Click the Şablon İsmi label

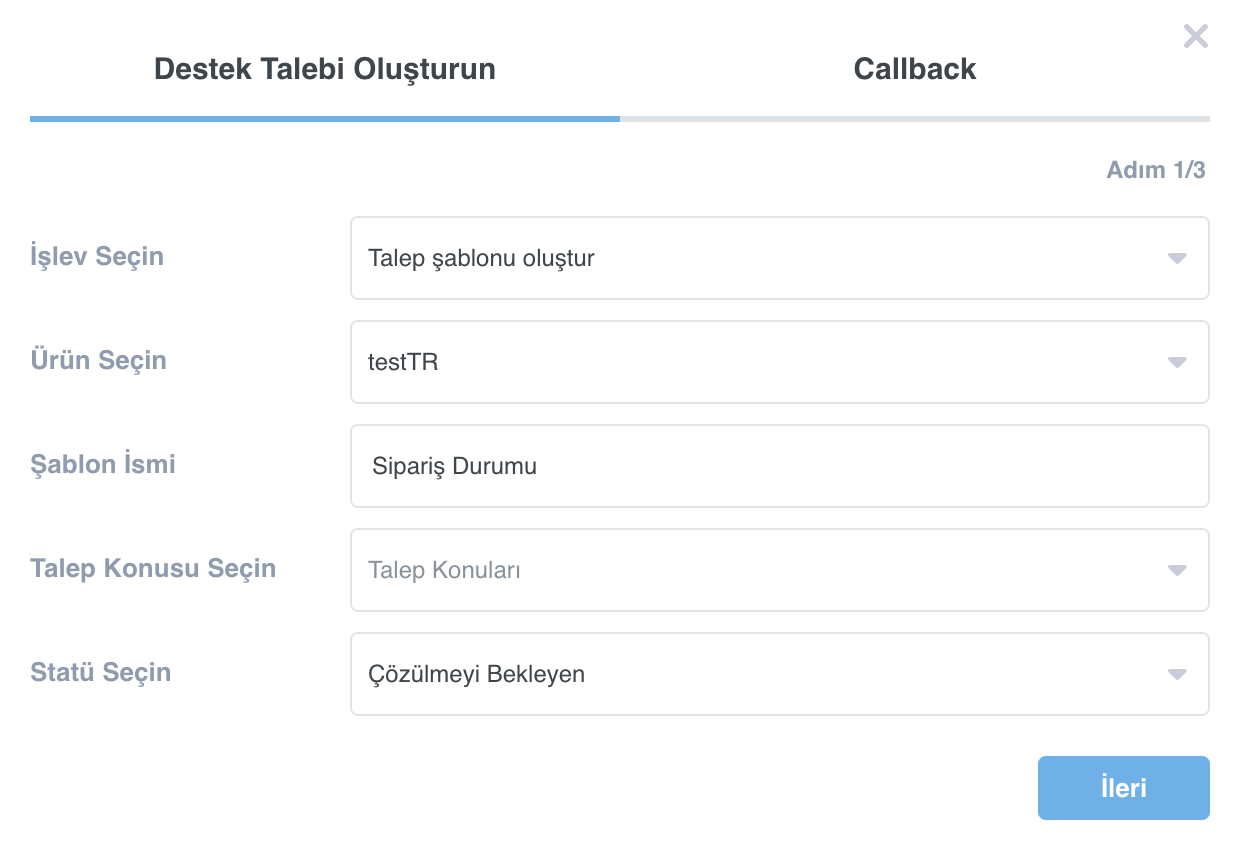pos(103,465)
